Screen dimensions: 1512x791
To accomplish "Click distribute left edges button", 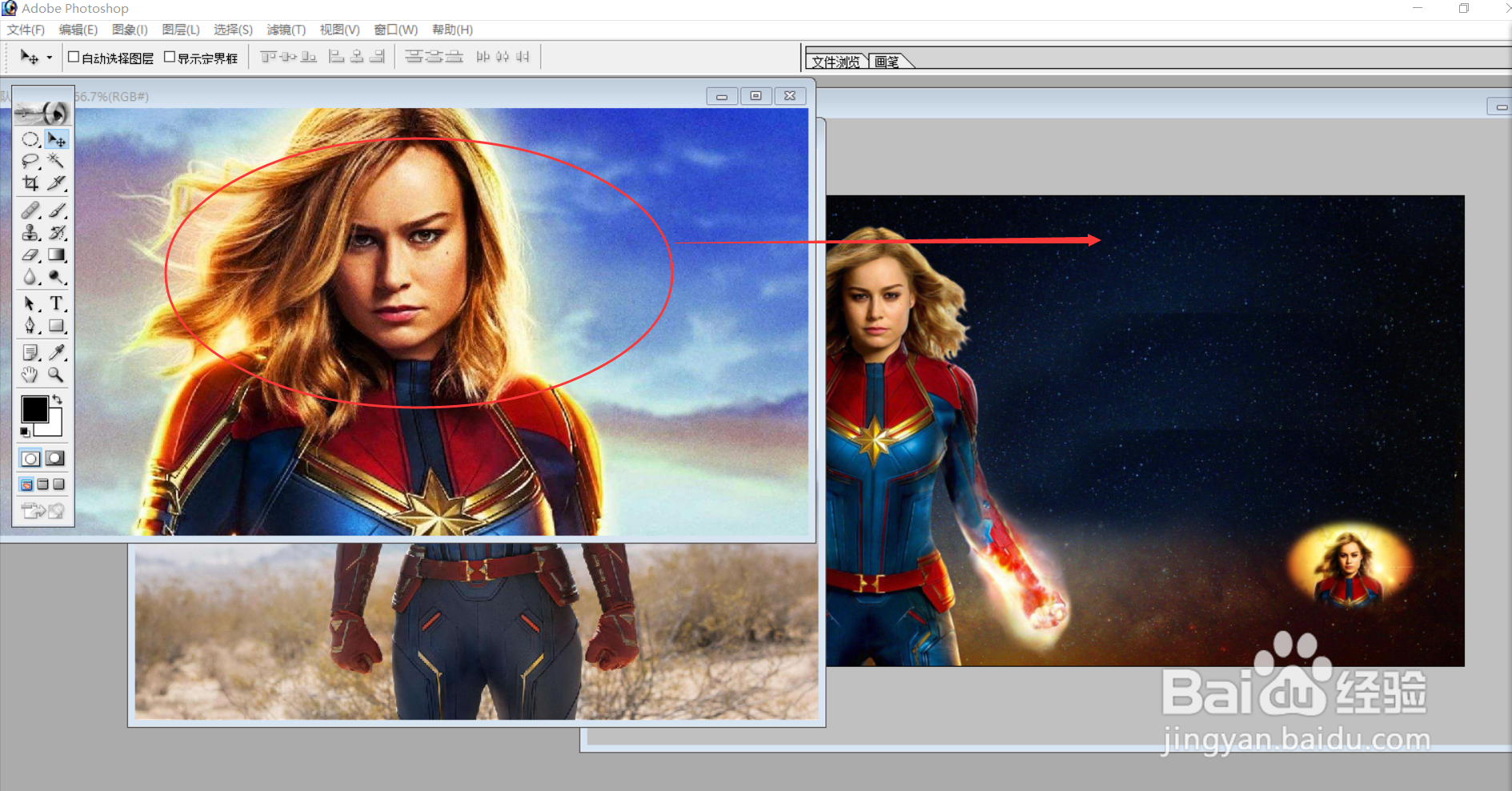I will coord(483,57).
